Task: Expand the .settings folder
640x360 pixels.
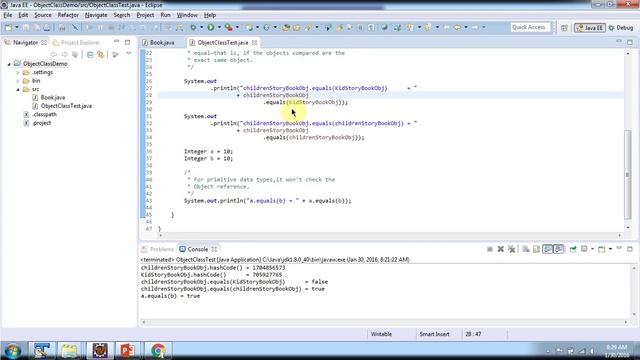Action: tap(18, 73)
